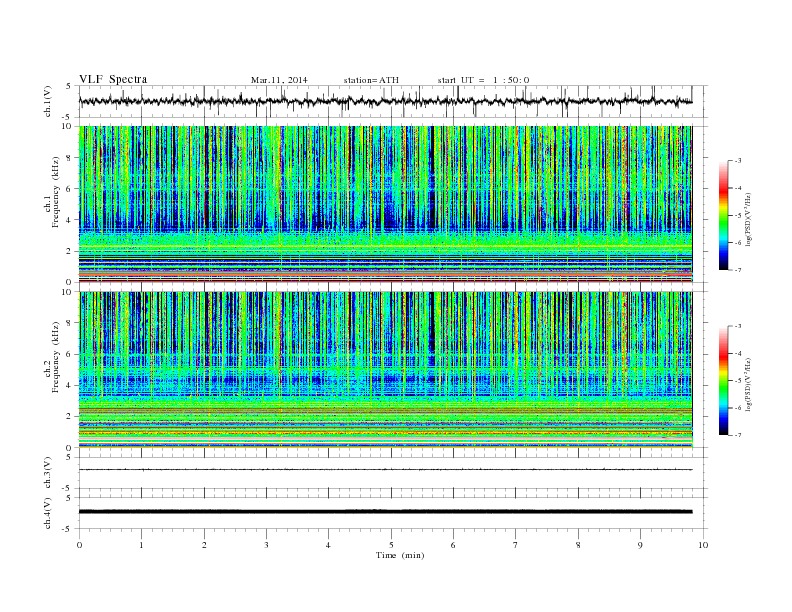Viewport: 792px width, 612px height.
Task: Click the x-axis tick label "2"
Action: (204, 545)
